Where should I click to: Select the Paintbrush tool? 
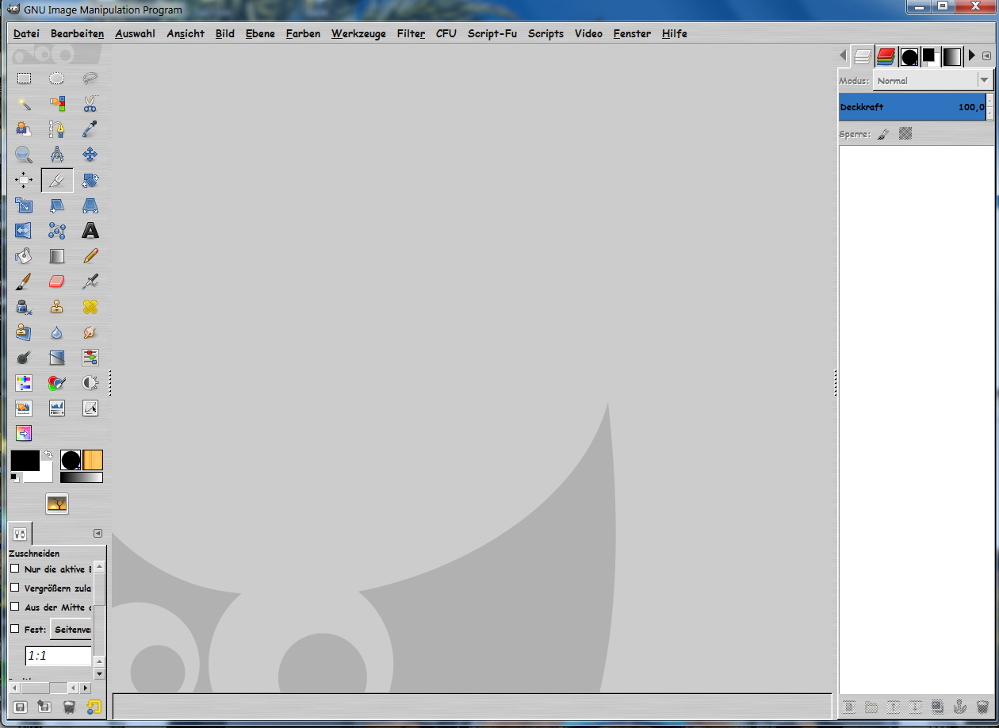(x=24, y=282)
